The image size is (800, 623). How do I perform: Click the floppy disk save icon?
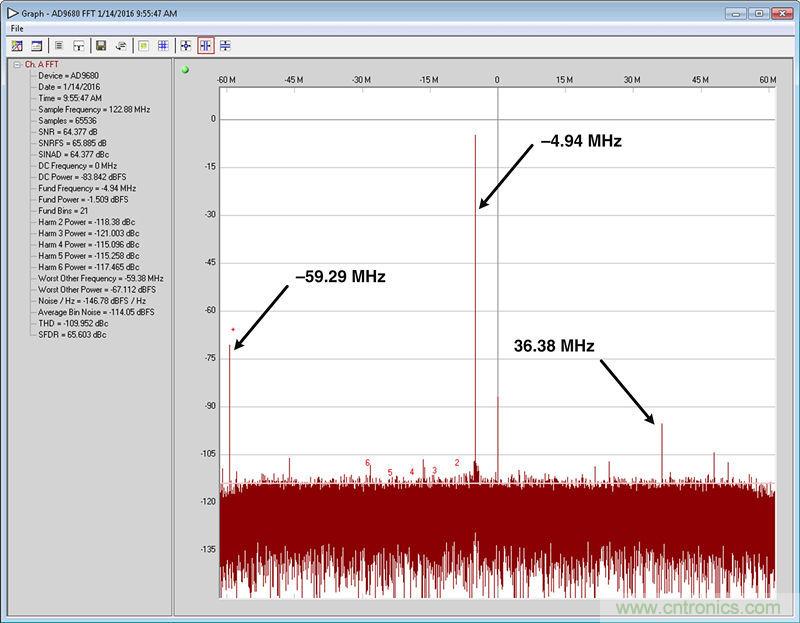click(x=100, y=46)
